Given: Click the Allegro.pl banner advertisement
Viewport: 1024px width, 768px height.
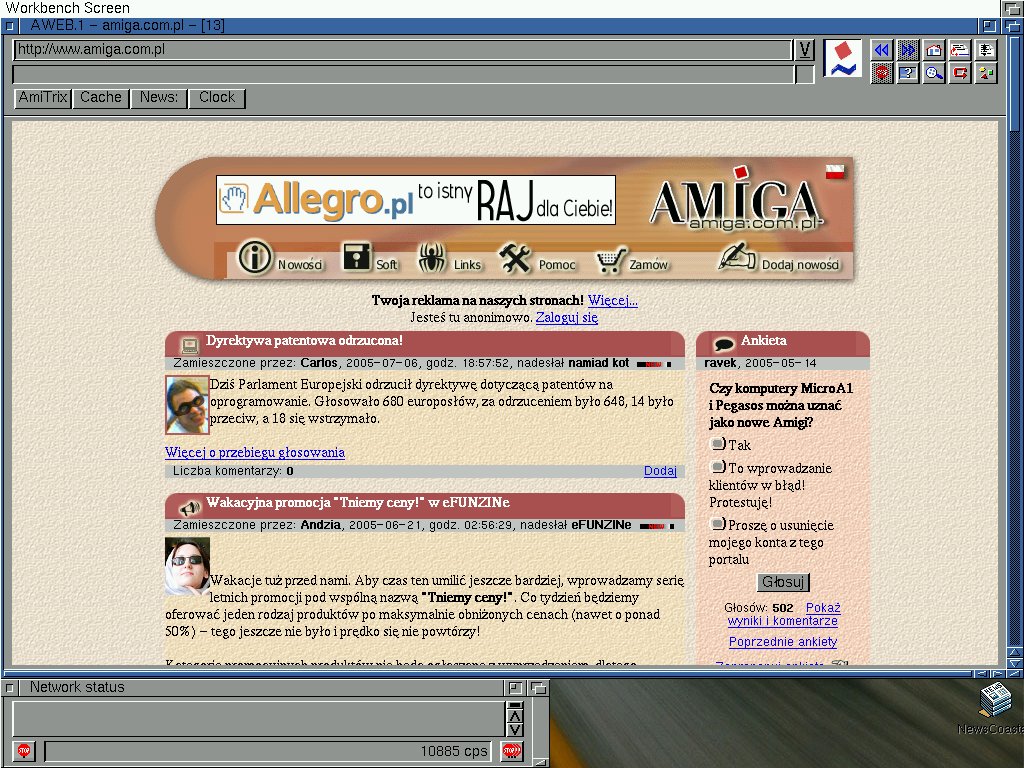Looking at the screenshot, I should (416, 200).
